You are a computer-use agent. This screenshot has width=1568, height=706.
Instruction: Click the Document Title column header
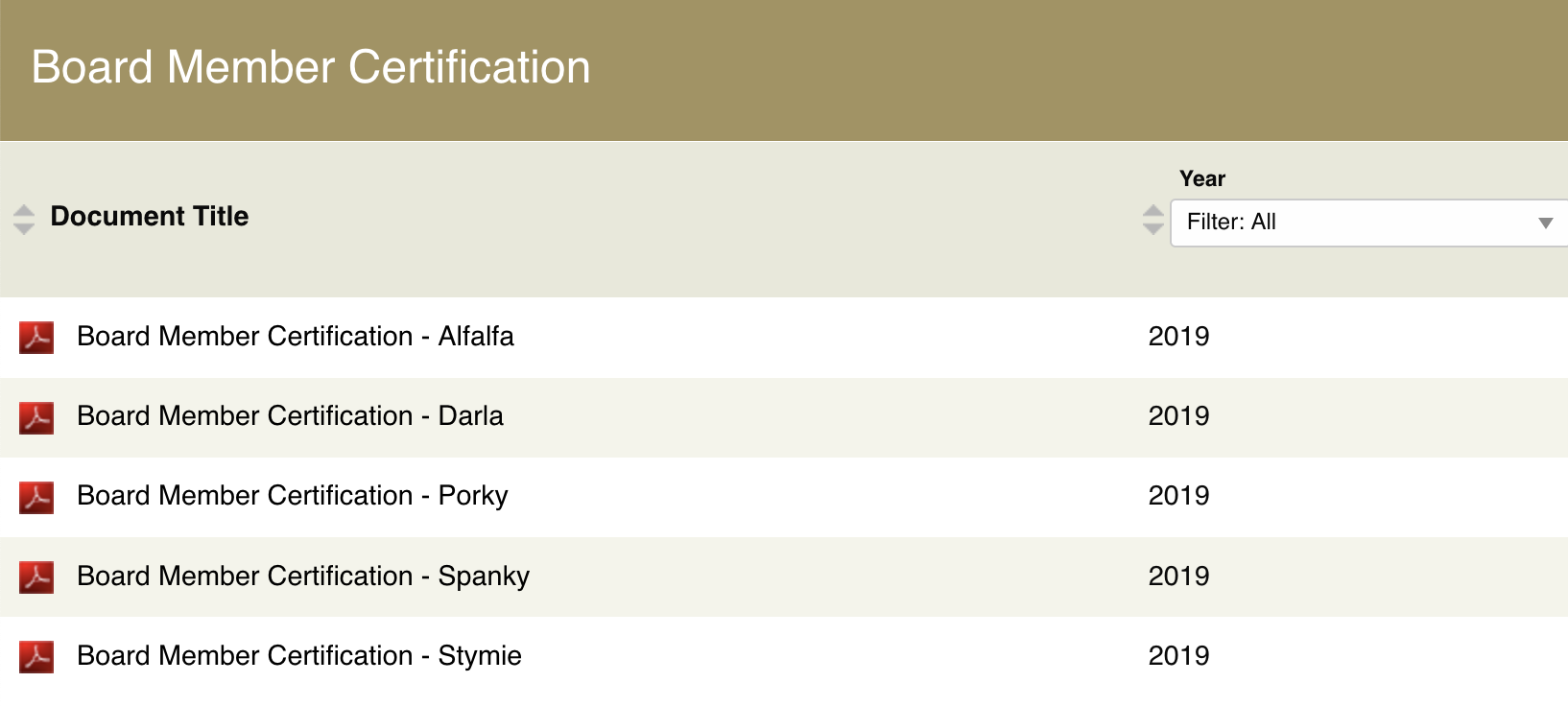150,217
